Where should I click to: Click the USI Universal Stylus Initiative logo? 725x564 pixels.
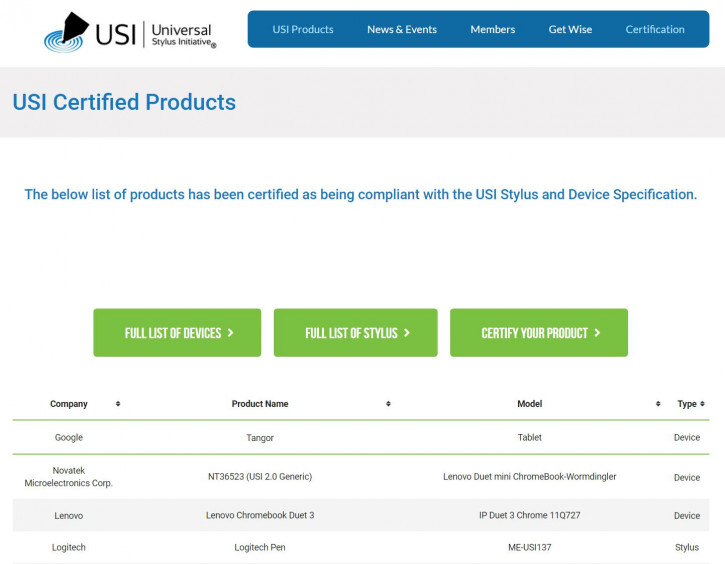[x=130, y=33]
